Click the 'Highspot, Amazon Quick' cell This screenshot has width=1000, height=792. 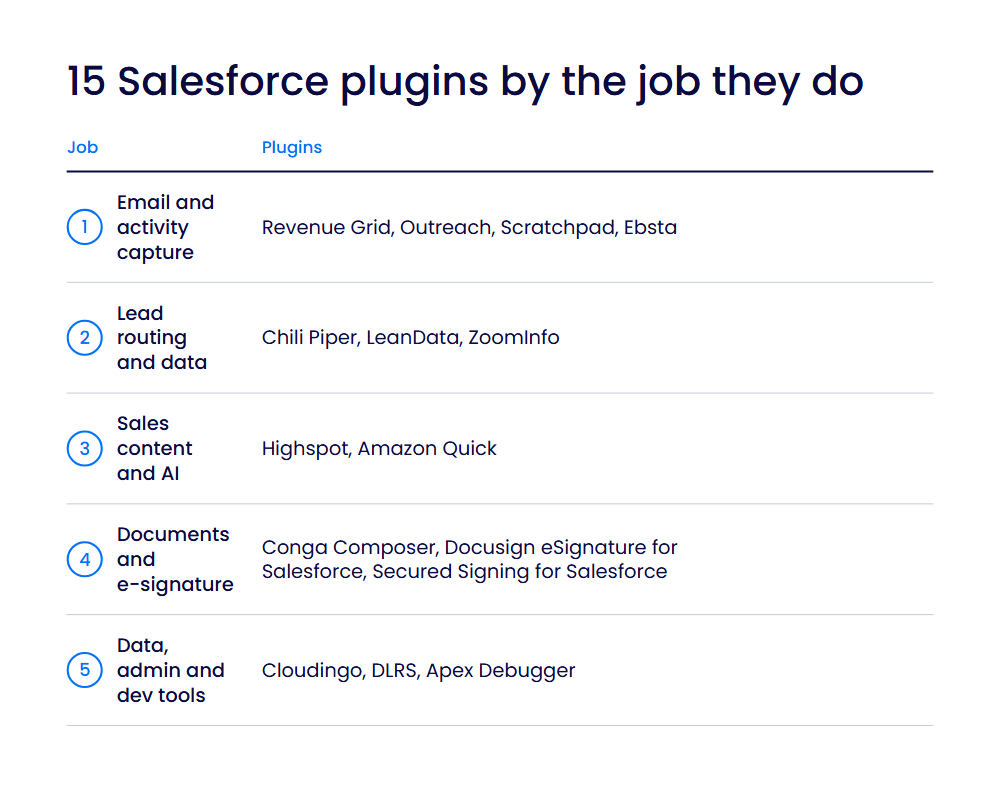[379, 449]
